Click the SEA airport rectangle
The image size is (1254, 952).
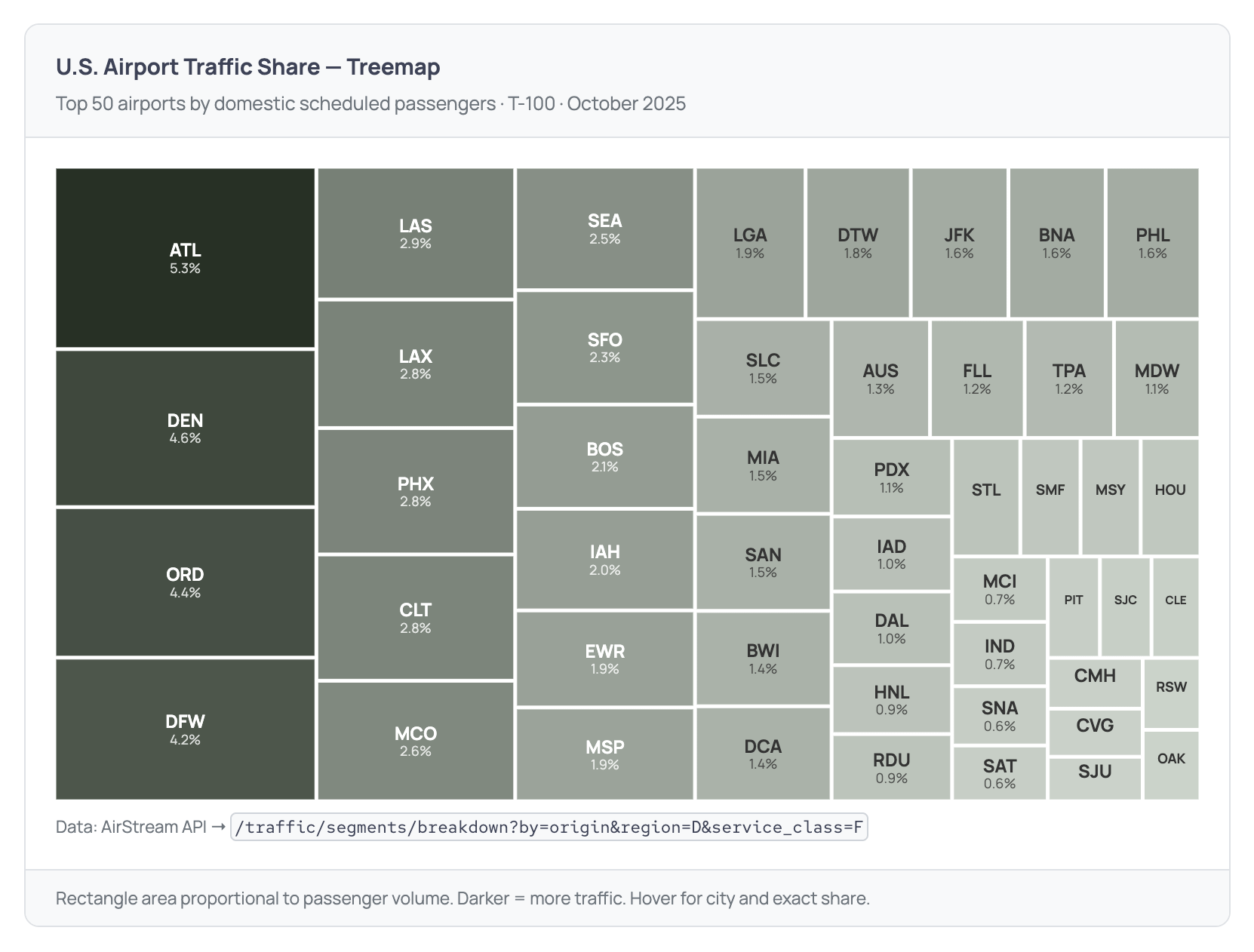tap(604, 229)
